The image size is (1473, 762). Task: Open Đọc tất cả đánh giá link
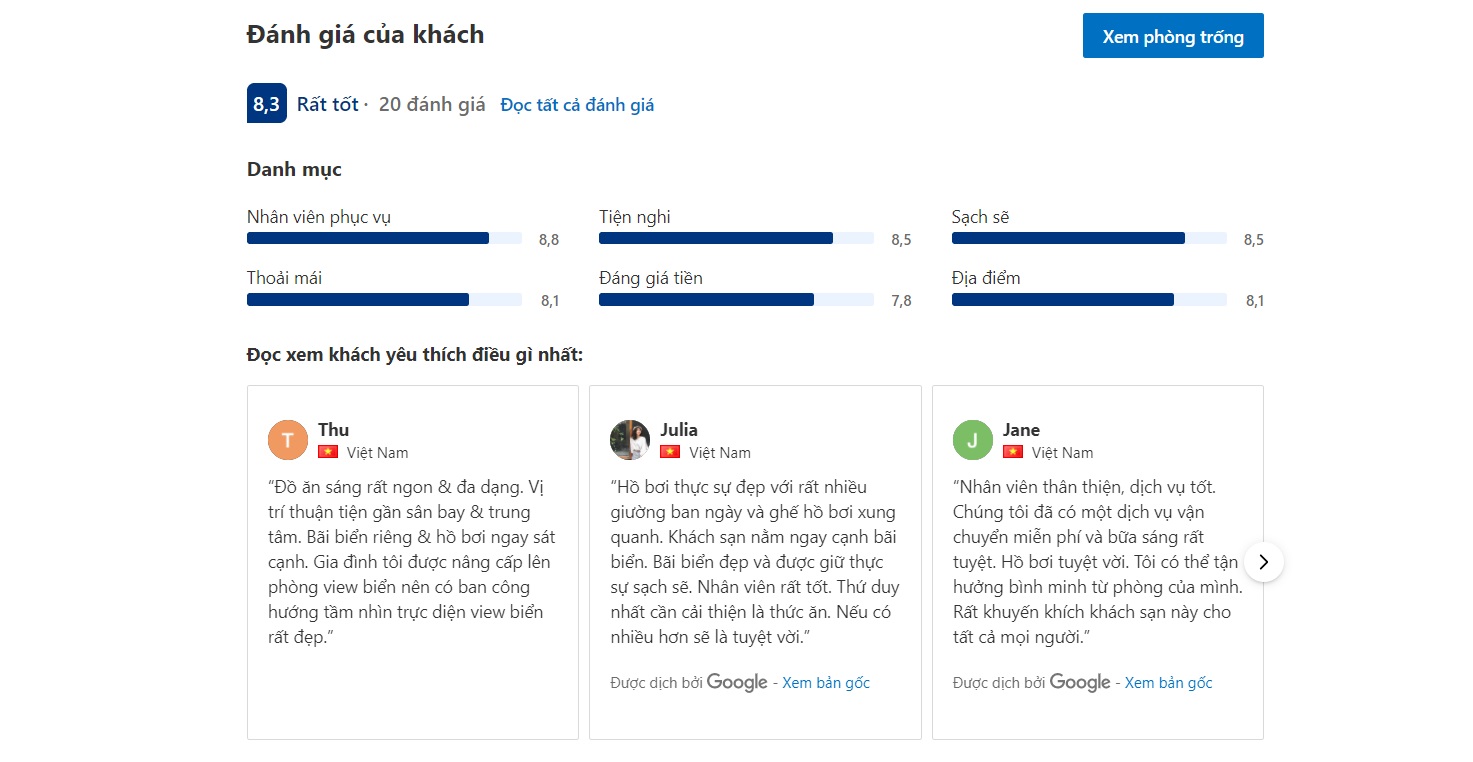[577, 105]
